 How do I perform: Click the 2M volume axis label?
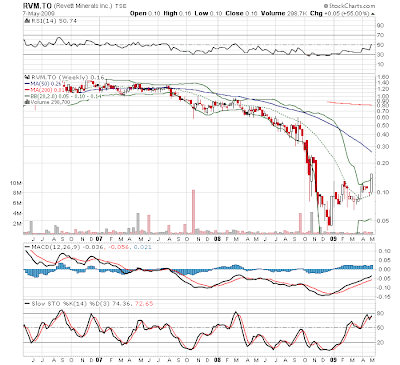pos(17,224)
